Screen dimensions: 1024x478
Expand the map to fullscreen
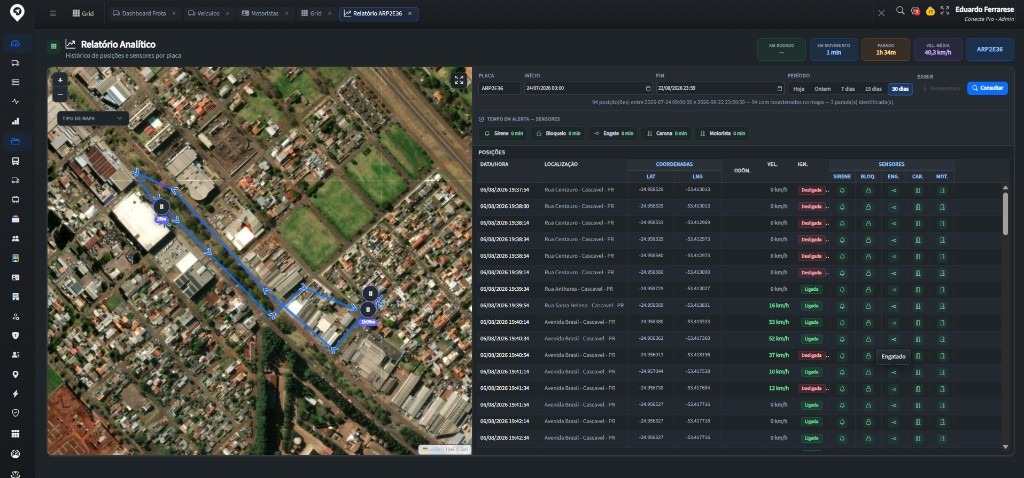(459, 80)
